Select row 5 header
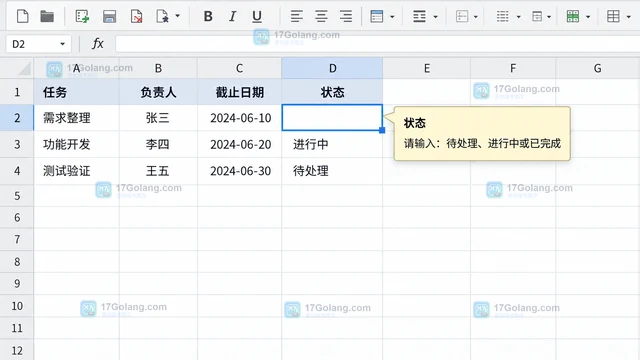Viewport: 640px width, 360px height. (x=17, y=196)
